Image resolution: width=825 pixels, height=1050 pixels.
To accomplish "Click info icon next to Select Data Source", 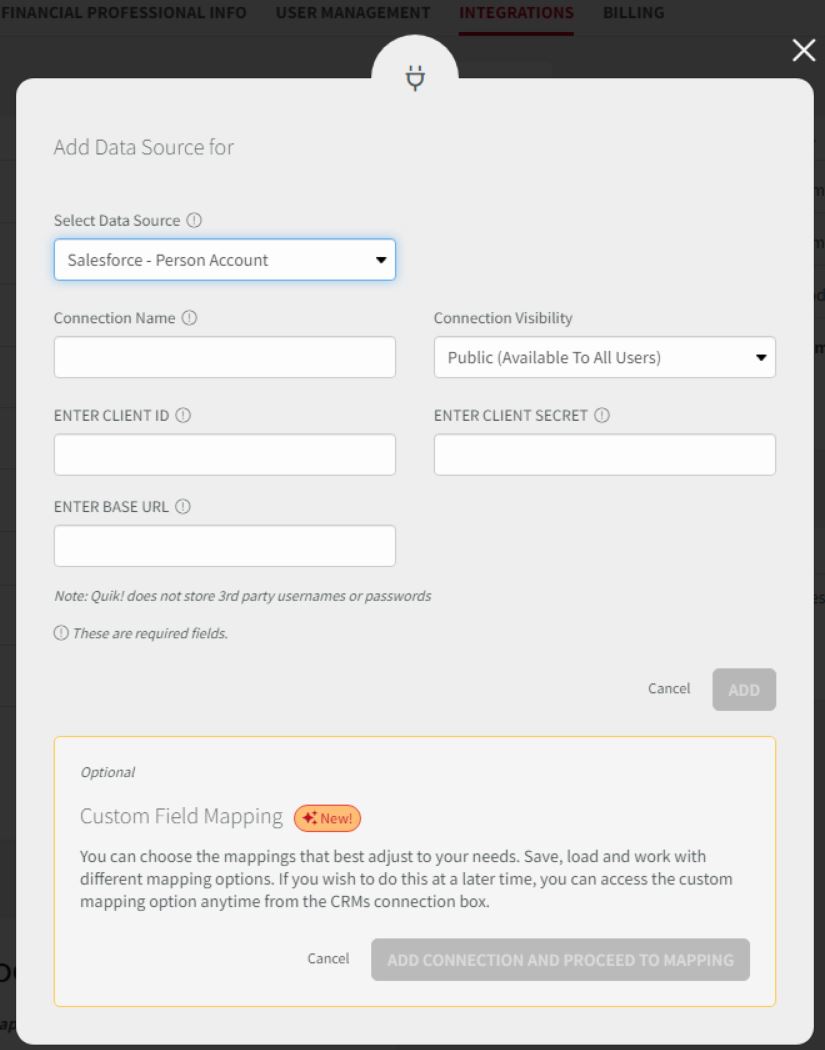I will point(194,220).
